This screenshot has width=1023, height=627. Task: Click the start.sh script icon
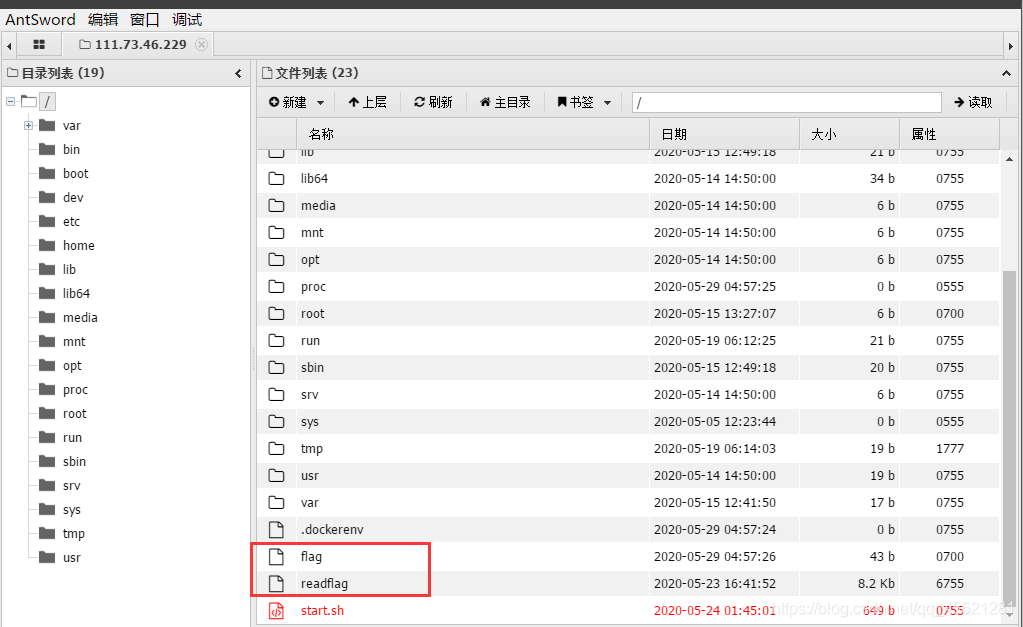(277, 611)
